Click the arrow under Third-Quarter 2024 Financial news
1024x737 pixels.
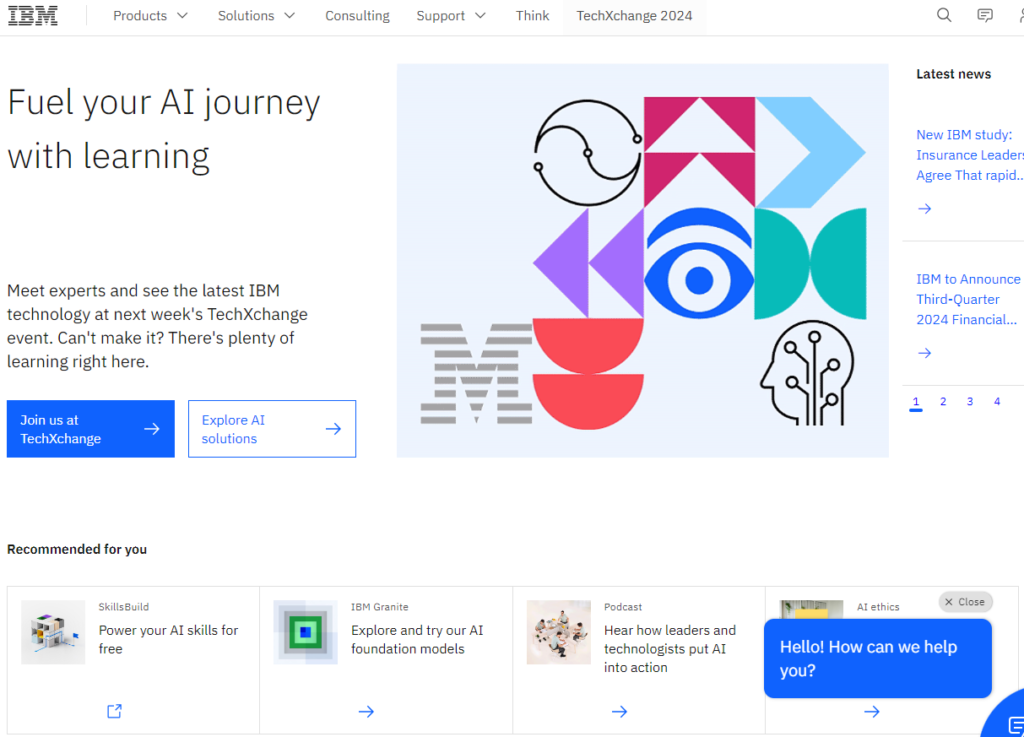pyautogui.click(x=924, y=353)
